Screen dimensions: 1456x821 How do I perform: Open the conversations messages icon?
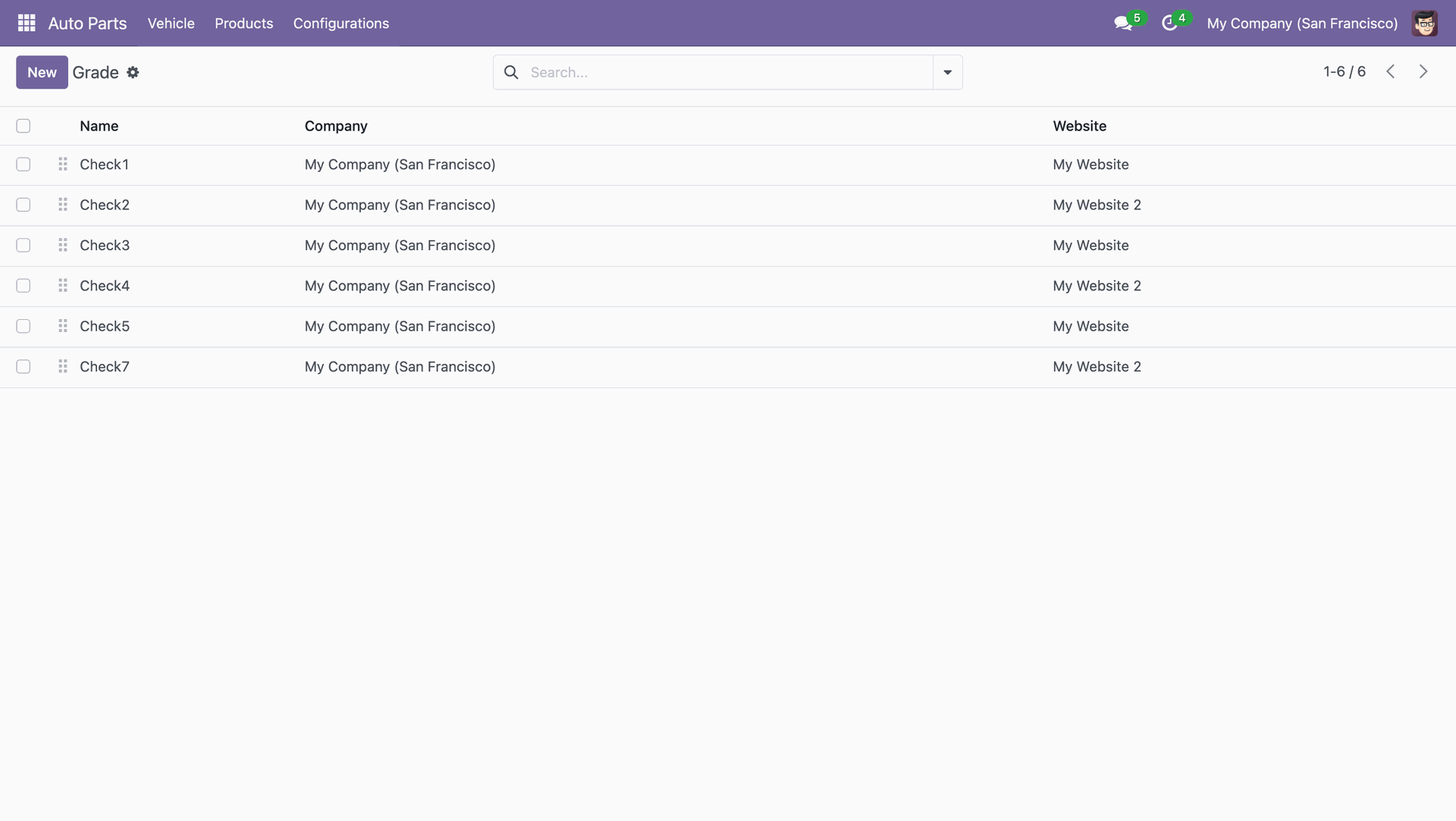(1122, 24)
